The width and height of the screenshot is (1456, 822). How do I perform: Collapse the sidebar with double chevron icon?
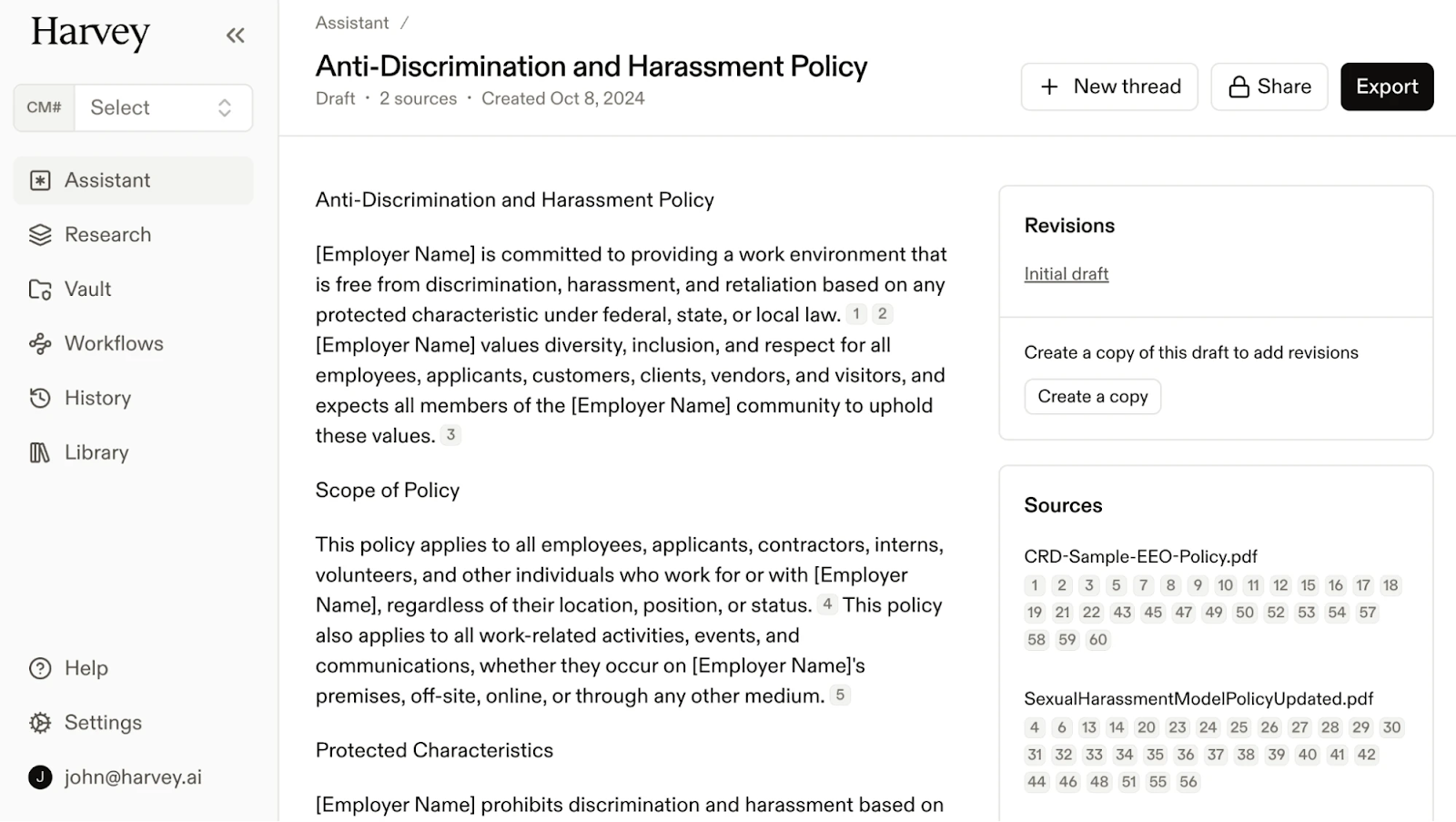click(x=235, y=36)
